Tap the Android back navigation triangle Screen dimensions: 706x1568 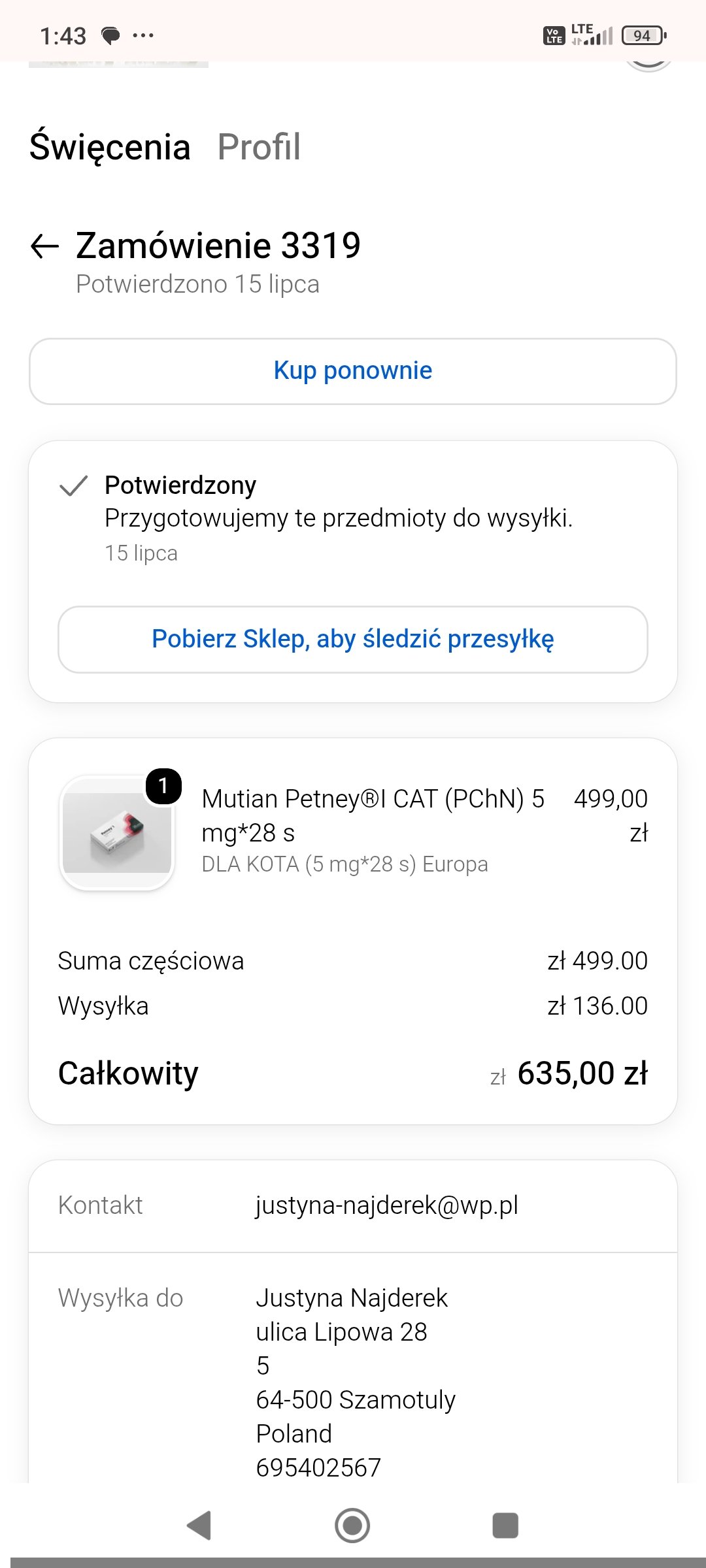click(199, 1526)
